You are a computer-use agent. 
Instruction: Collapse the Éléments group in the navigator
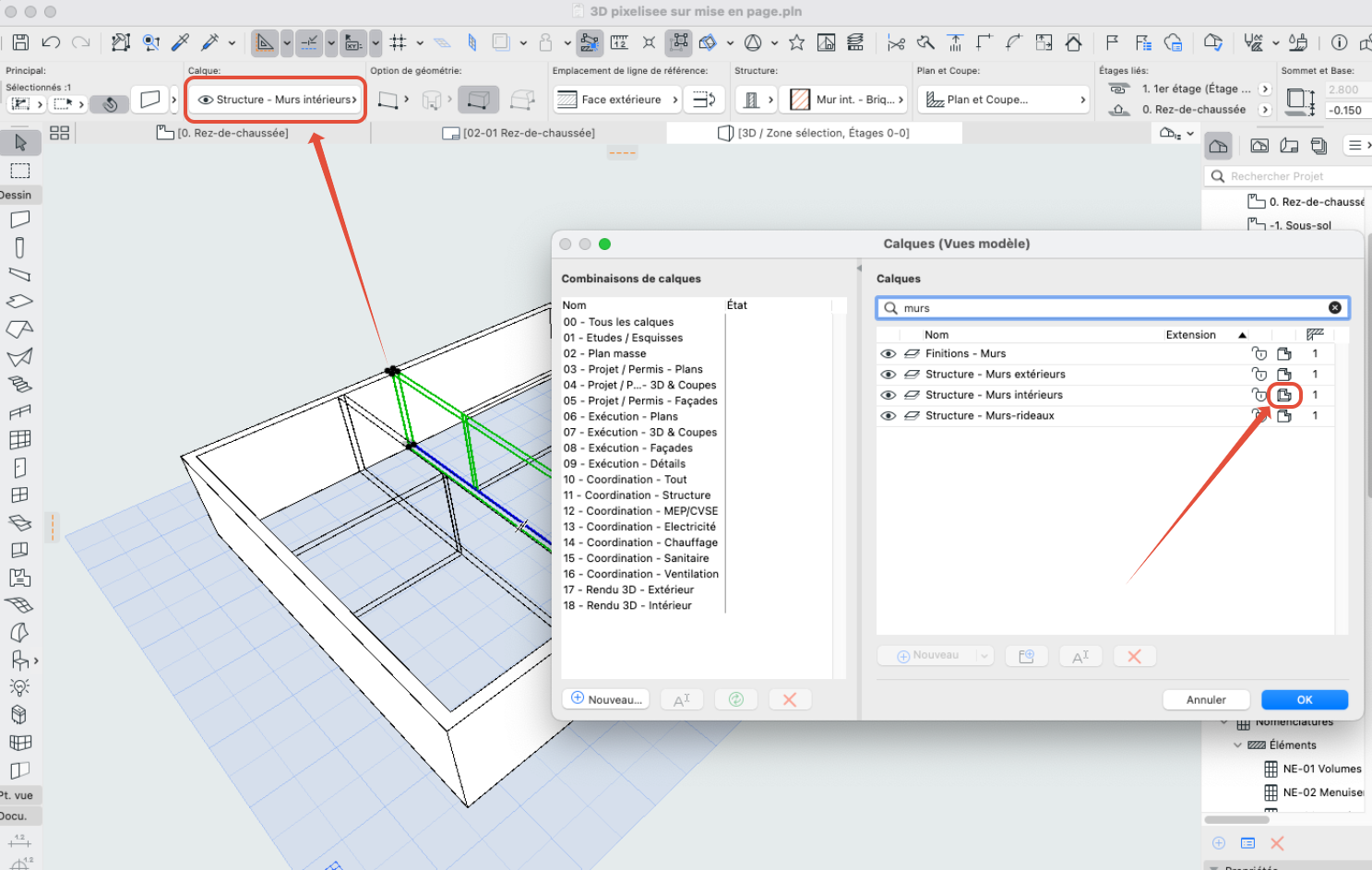pyautogui.click(x=1238, y=745)
